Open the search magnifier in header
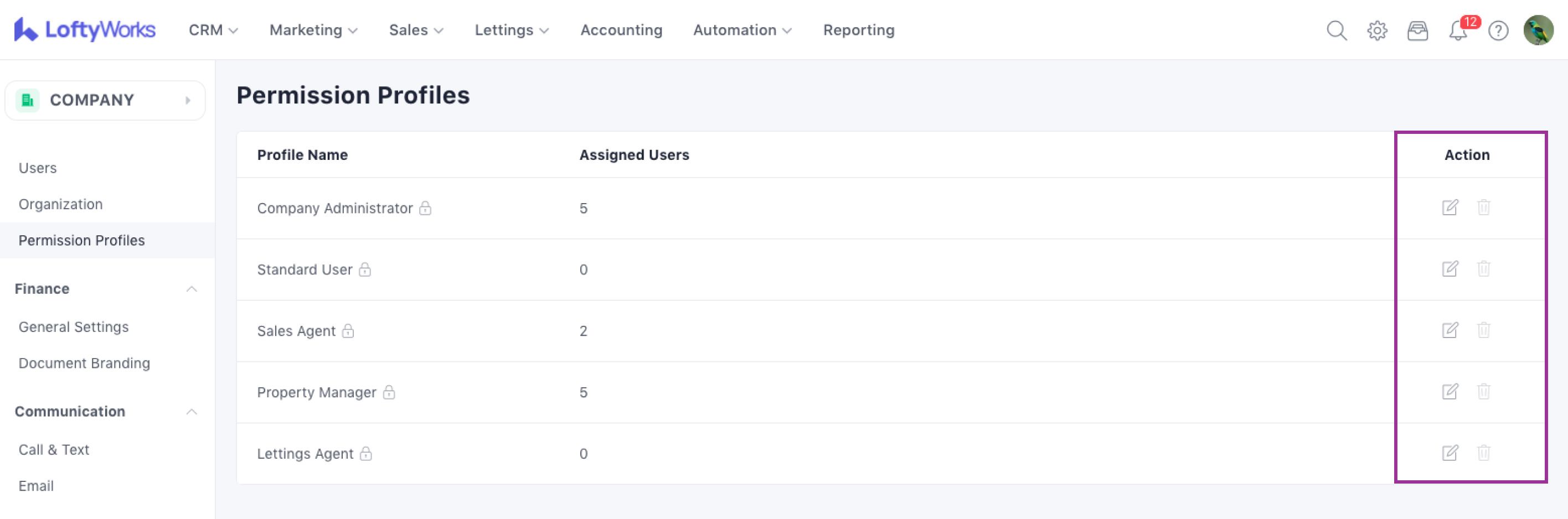Viewport: 1568px width, 519px height. point(1336,30)
